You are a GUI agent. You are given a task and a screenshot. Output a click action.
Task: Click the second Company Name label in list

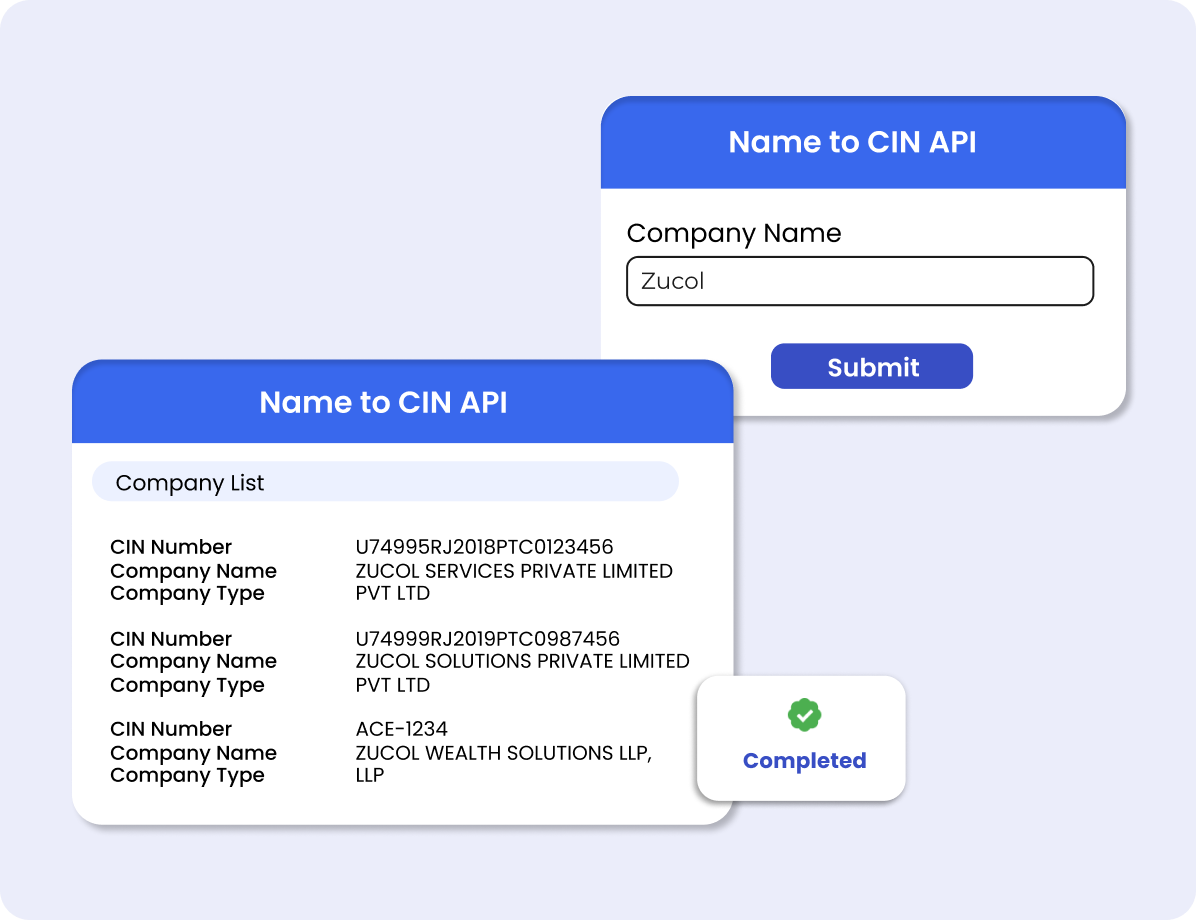click(x=193, y=661)
